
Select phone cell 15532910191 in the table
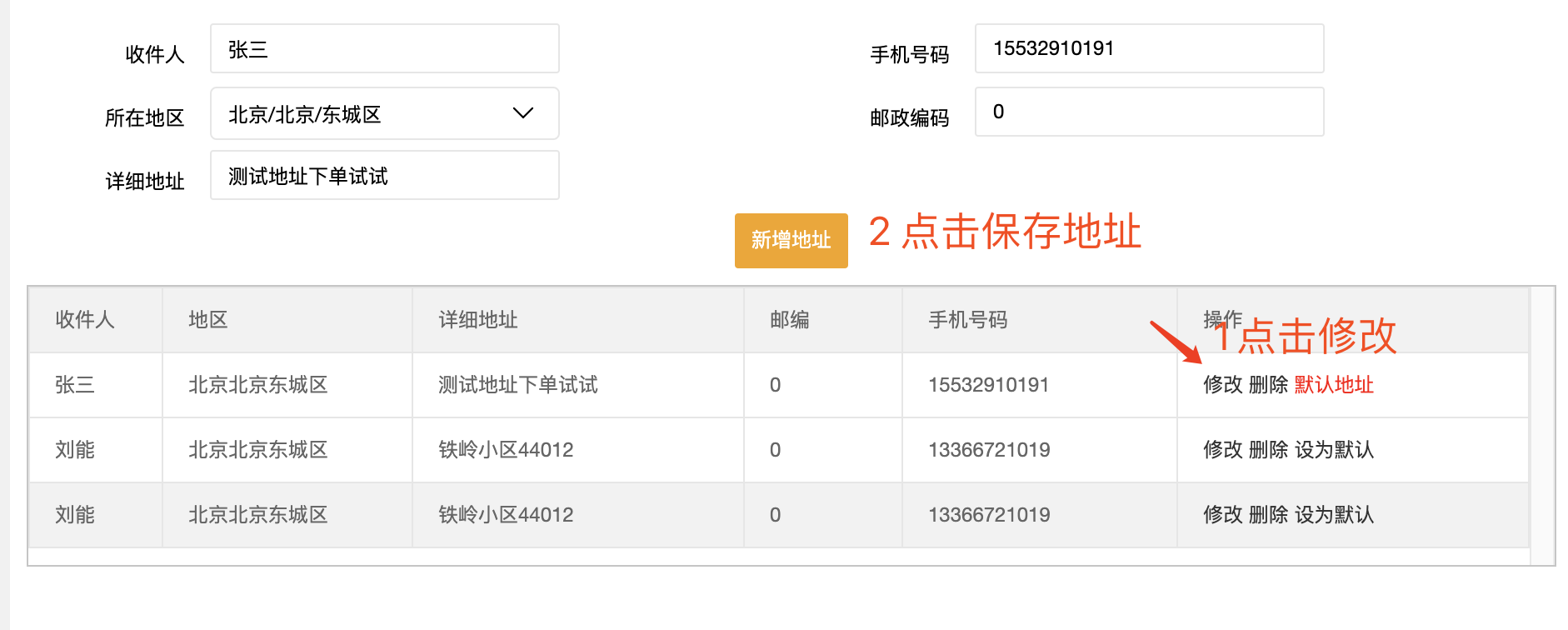click(989, 385)
